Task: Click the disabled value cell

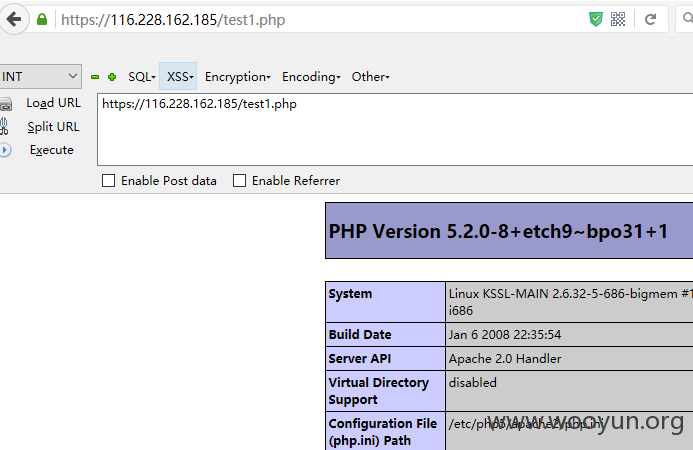Action: [472, 382]
